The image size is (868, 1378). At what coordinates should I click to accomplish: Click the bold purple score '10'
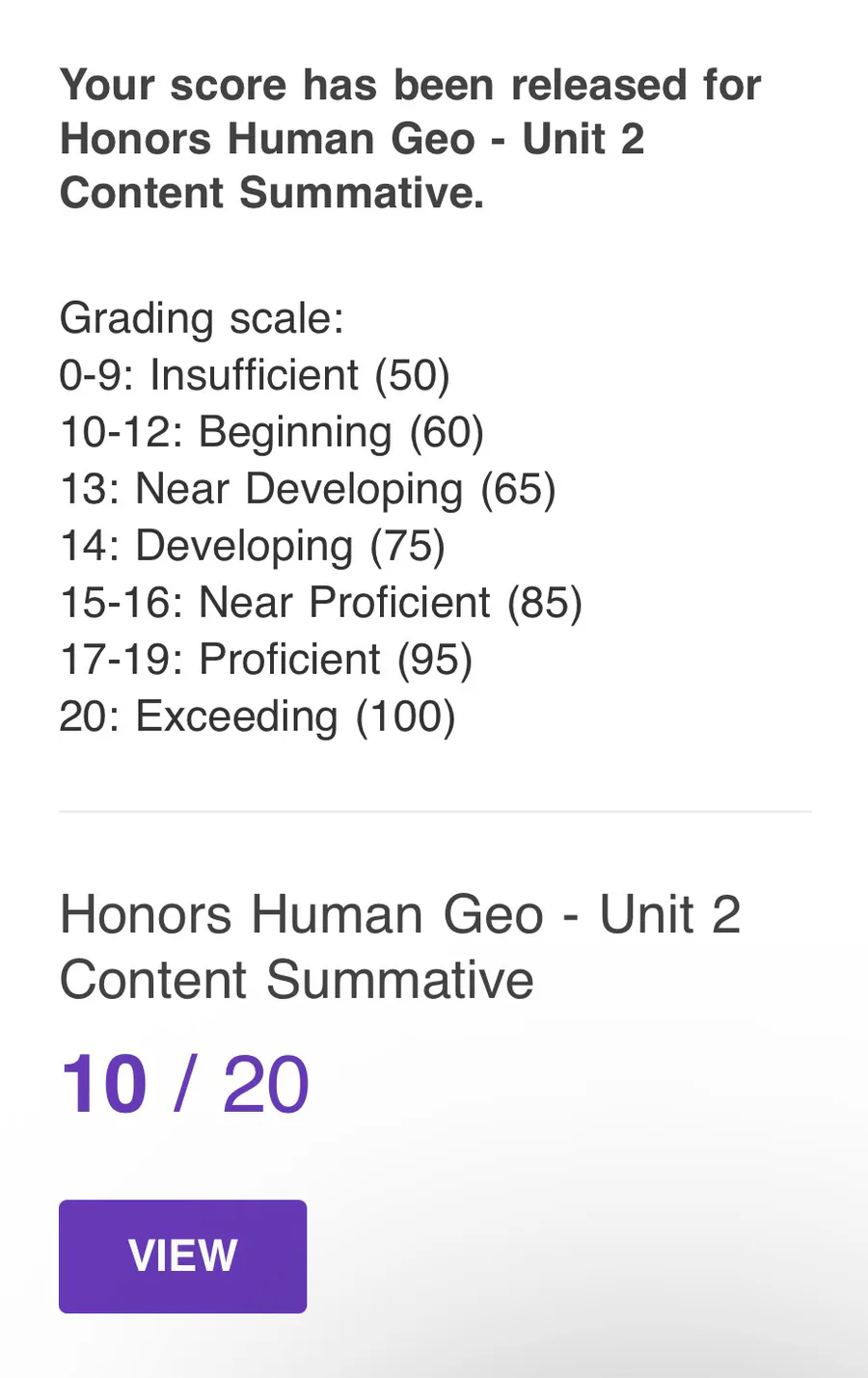click(x=104, y=1086)
